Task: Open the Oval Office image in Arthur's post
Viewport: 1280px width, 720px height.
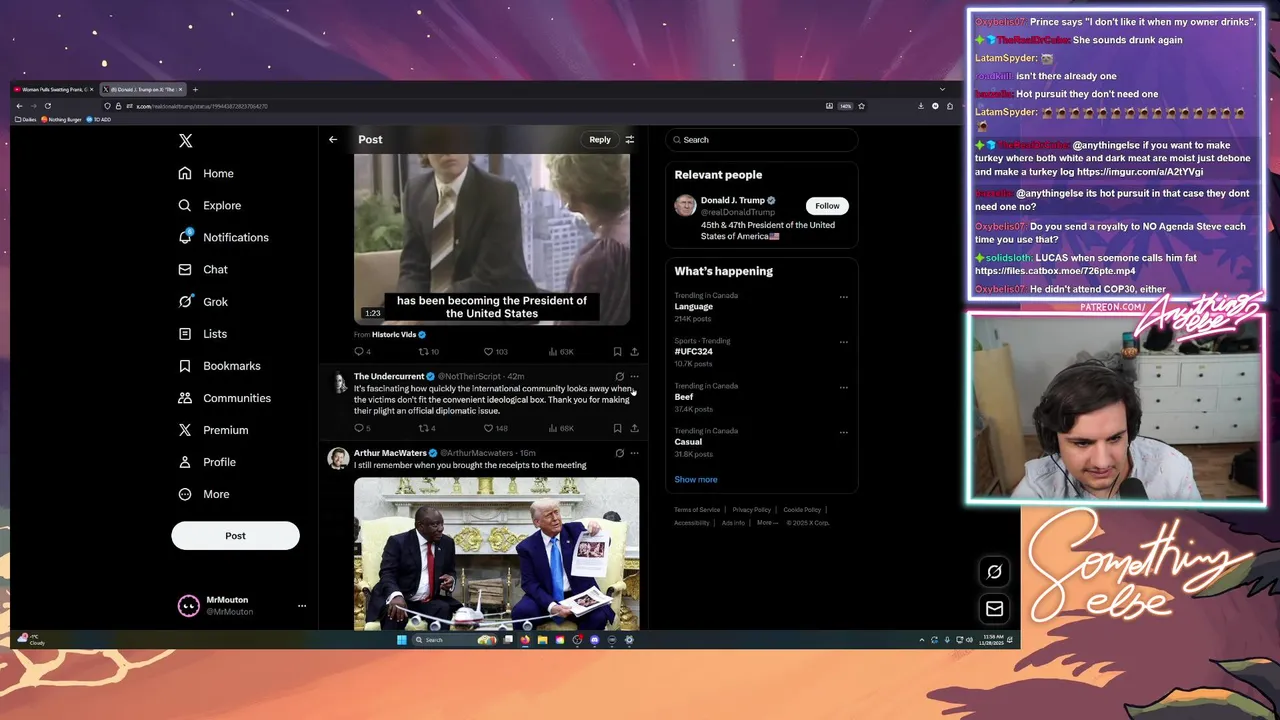Action: coord(496,554)
